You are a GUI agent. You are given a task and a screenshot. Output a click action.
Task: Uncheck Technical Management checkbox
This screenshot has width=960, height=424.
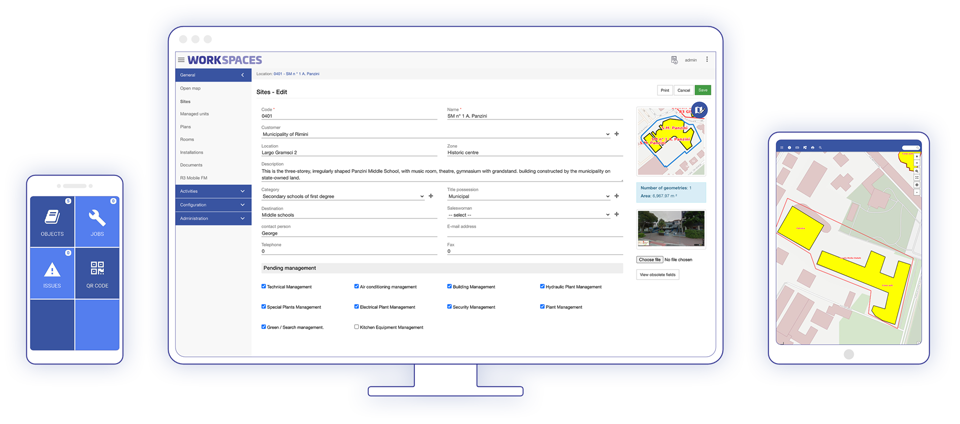point(264,287)
